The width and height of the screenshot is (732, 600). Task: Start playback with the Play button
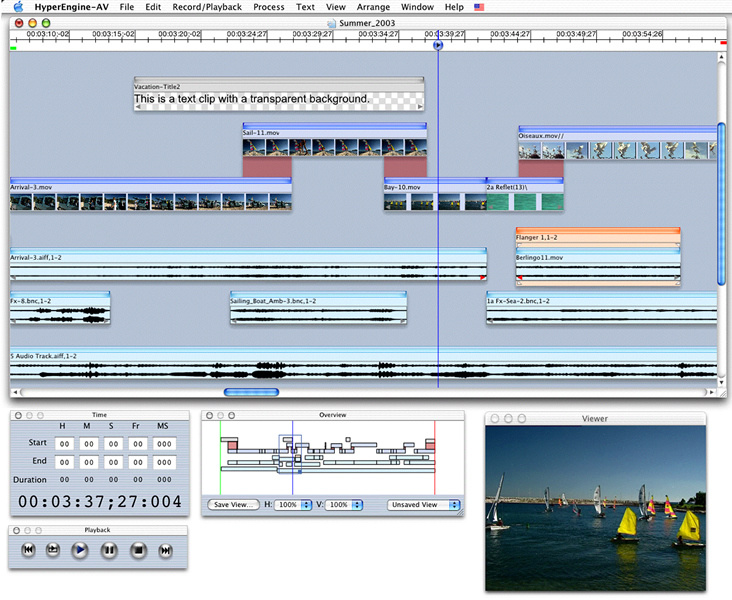coord(81,550)
